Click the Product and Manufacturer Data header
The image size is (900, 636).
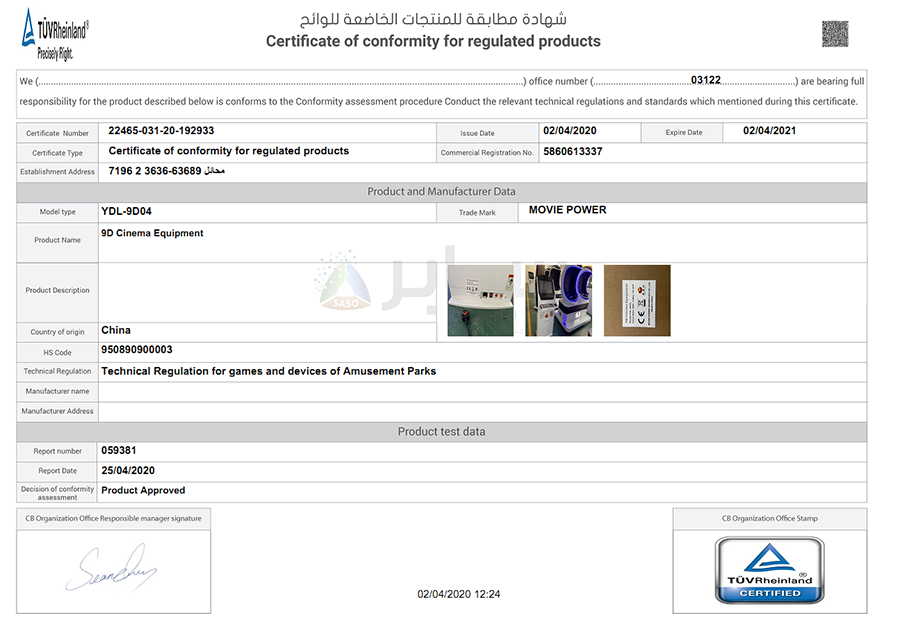point(441,192)
